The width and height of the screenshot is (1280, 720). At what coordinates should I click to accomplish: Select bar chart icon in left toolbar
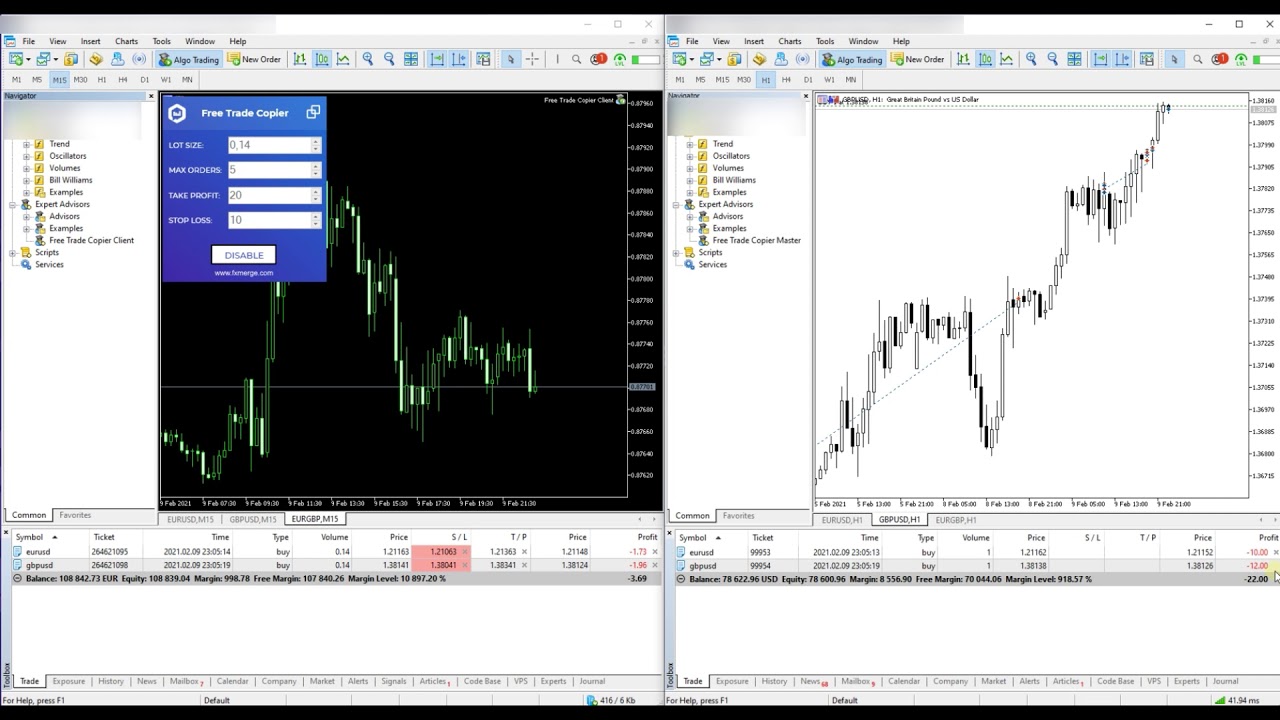point(300,59)
